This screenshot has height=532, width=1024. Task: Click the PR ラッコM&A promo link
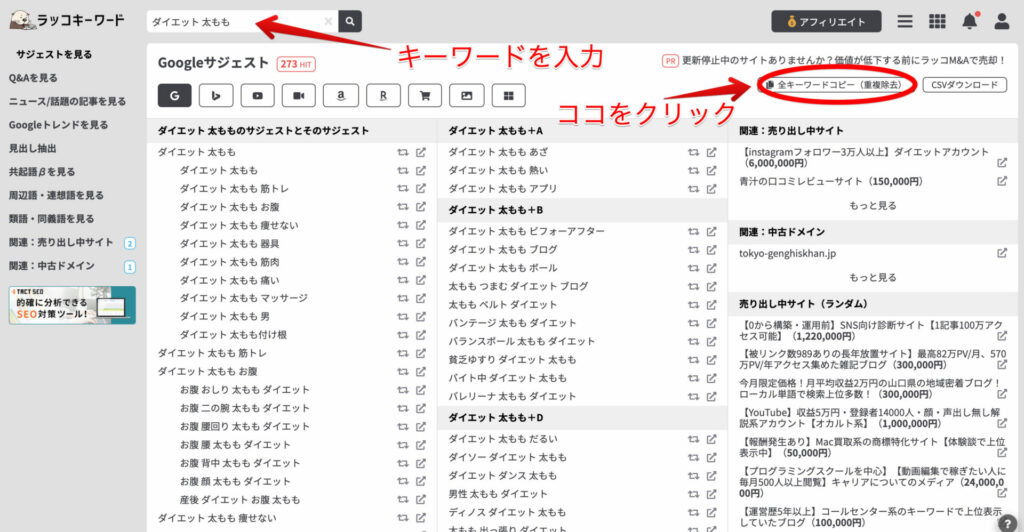point(835,61)
